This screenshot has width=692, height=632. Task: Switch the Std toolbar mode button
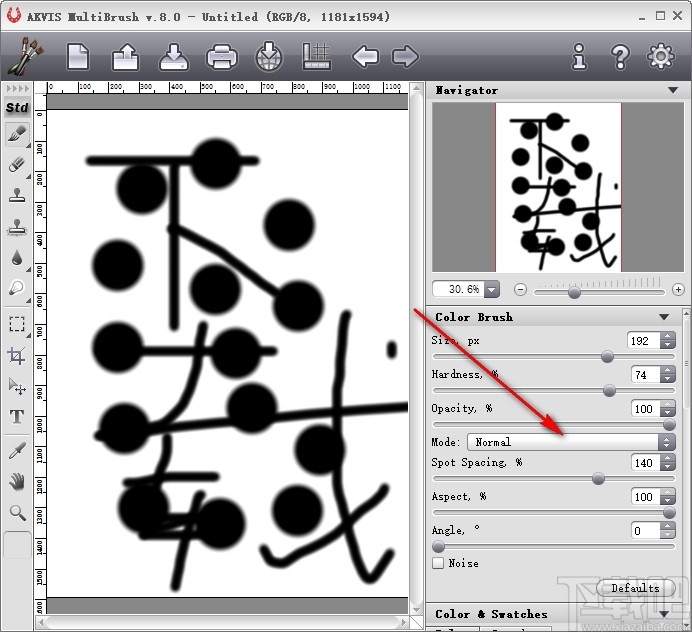point(17,108)
